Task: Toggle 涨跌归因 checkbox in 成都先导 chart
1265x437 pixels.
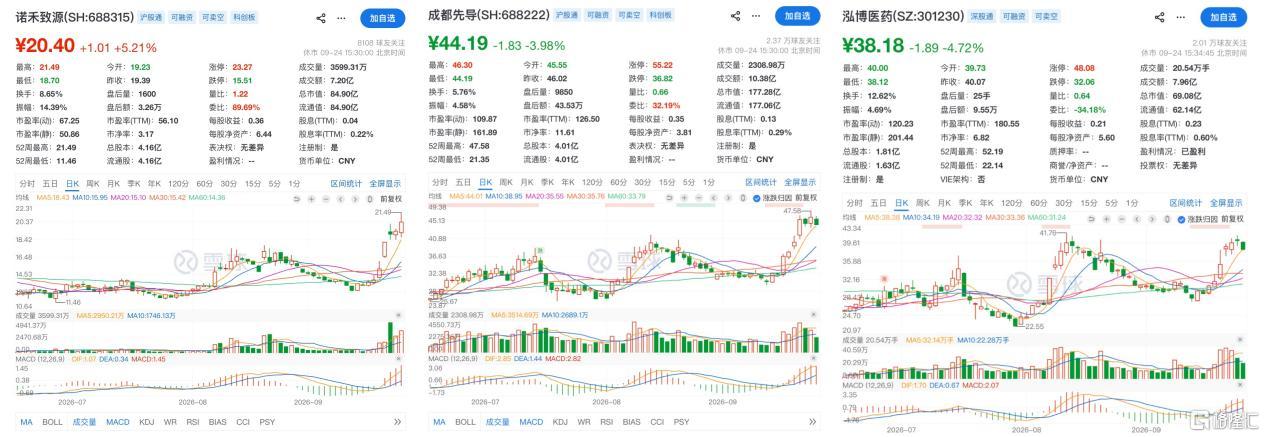Action: pyautogui.click(x=755, y=197)
